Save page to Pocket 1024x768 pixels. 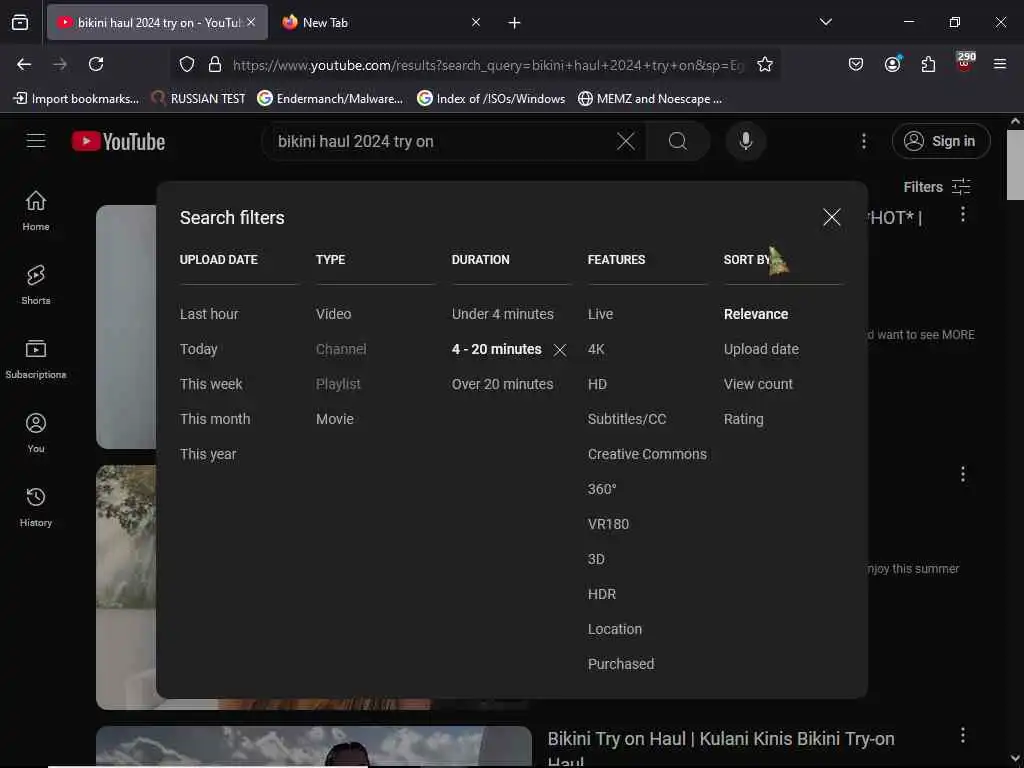[x=856, y=64]
